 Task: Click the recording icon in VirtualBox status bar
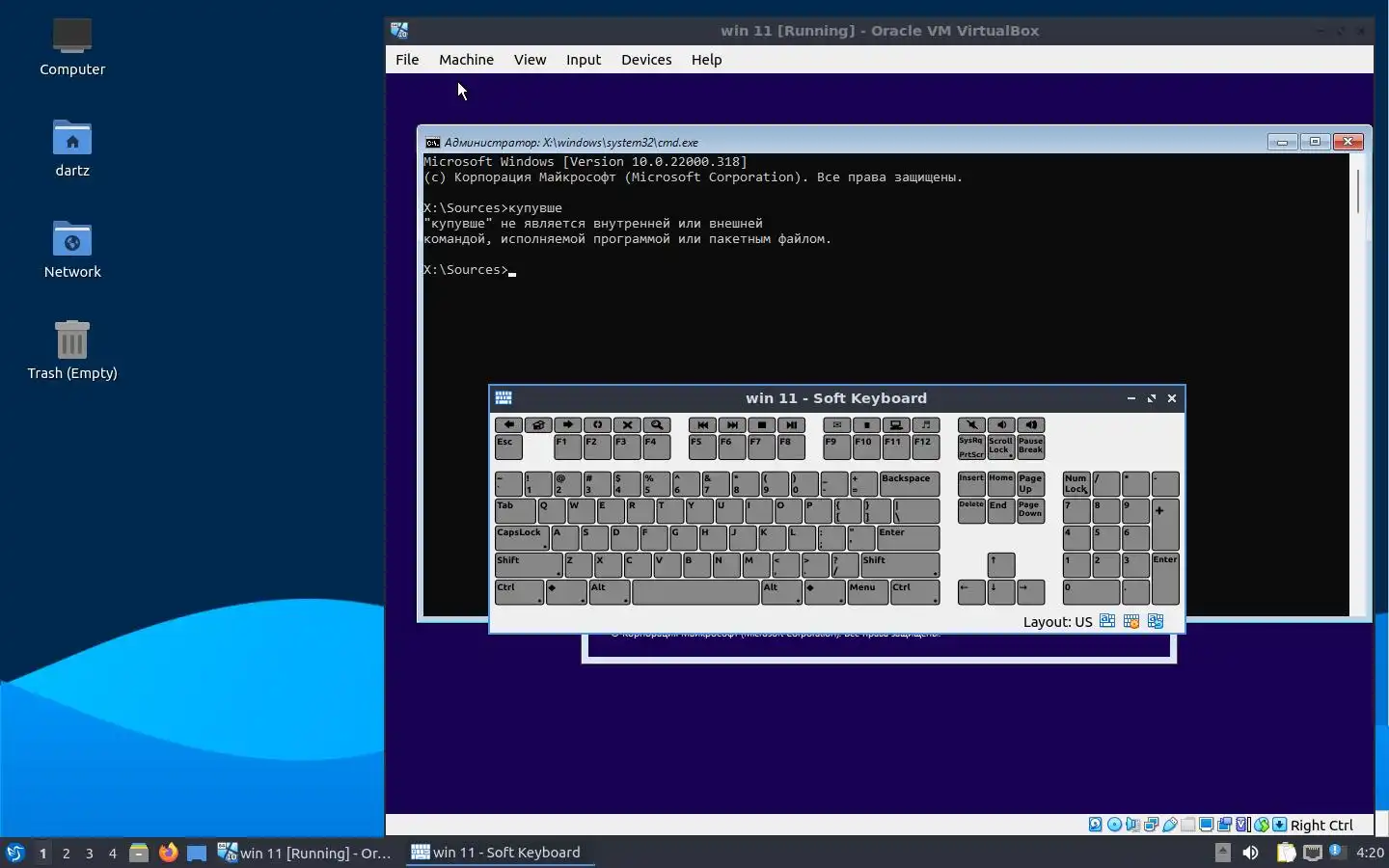tap(1224, 825)
